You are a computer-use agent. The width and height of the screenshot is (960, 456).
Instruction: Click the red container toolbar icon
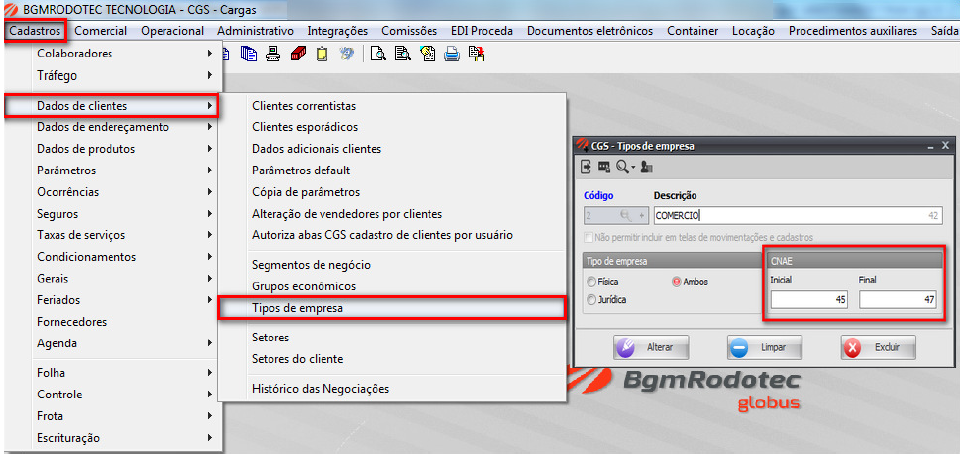[298, 54]
